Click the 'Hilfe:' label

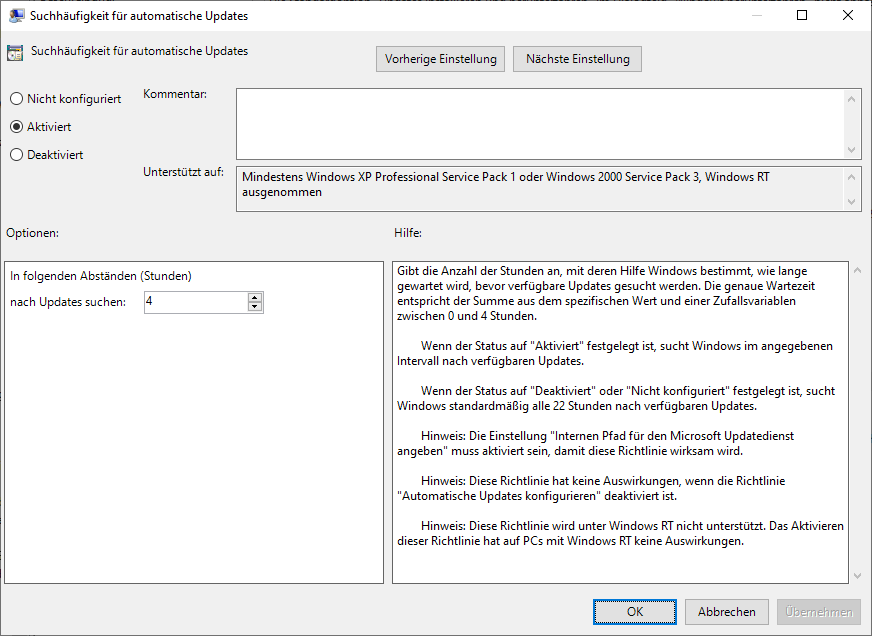(x=408, y=233)
